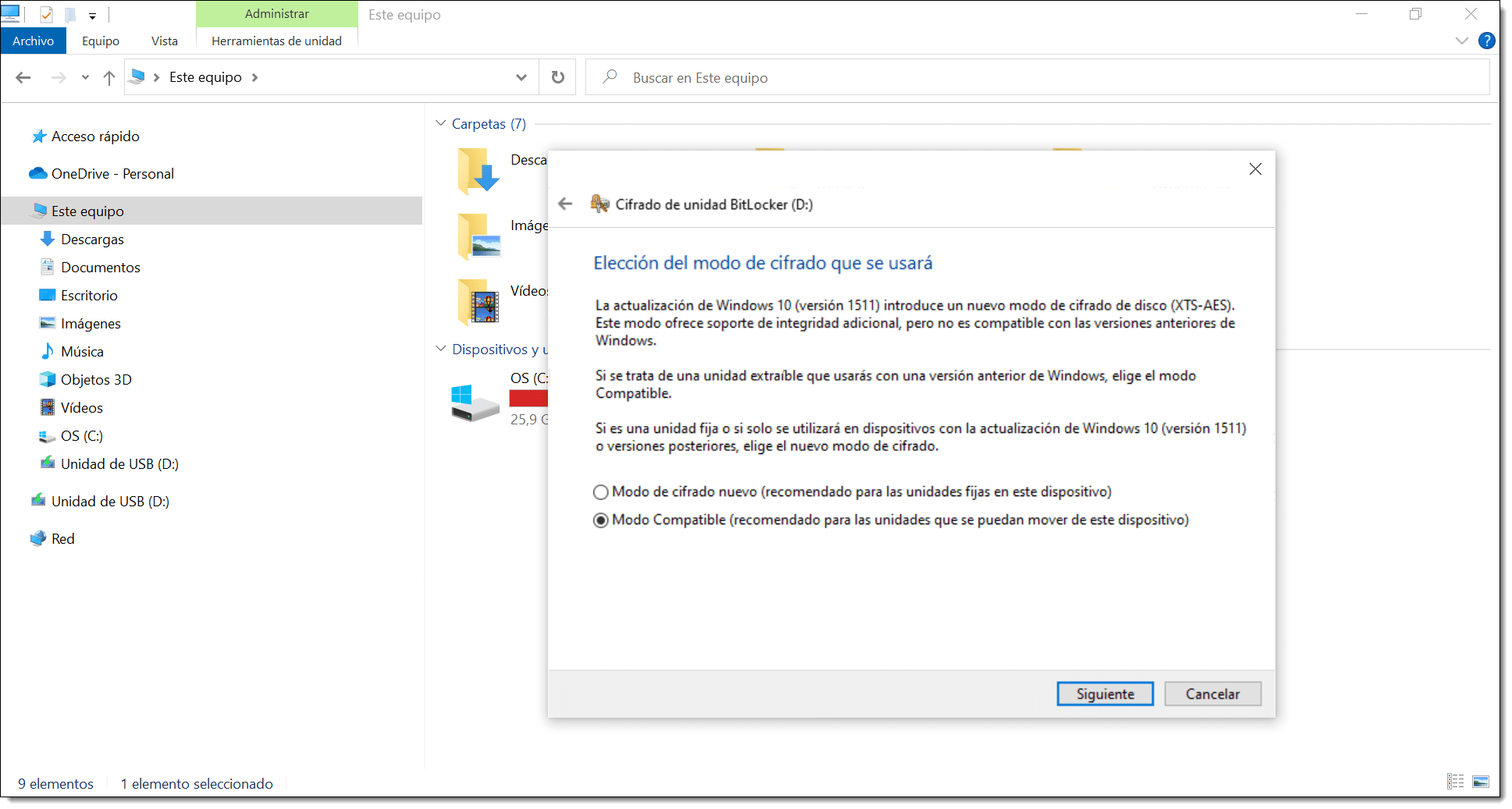
Task: Click the new folder quick access toolbar icon
Action: click(70, 14)
